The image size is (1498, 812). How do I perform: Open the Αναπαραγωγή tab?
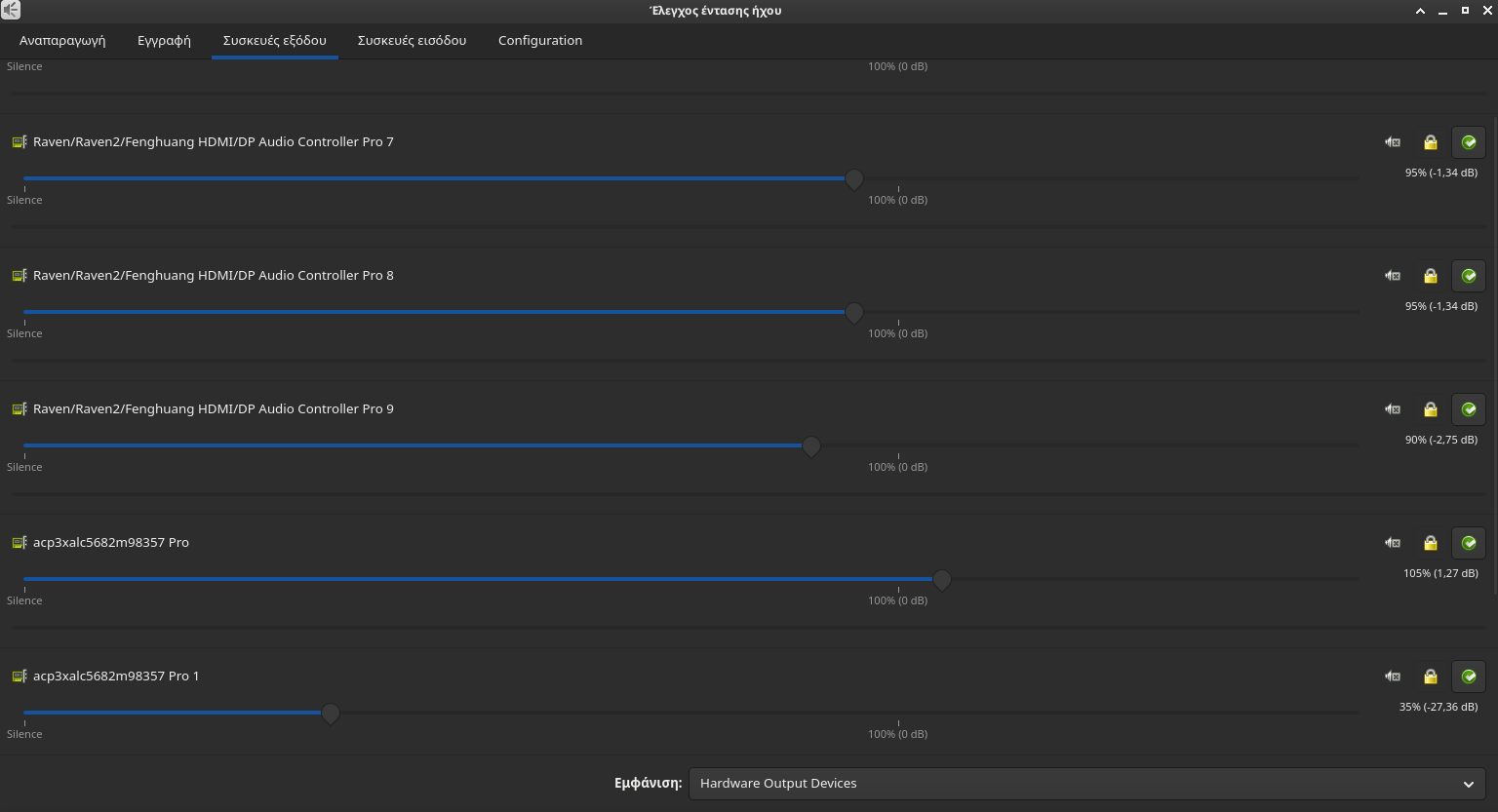[62, 41]
